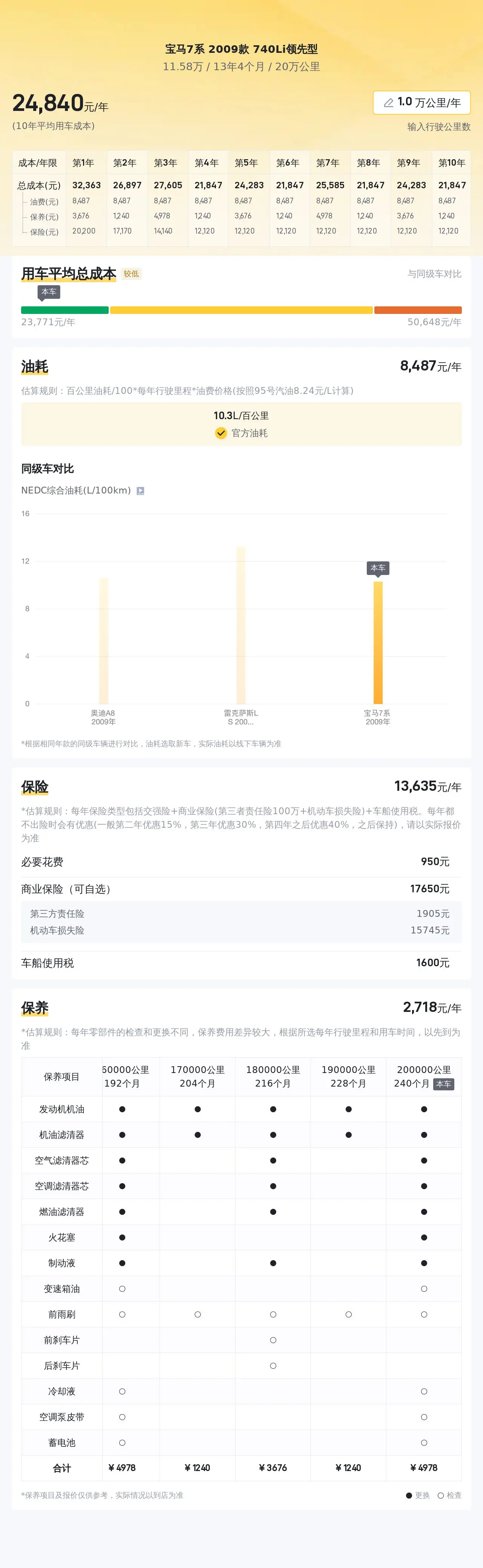
Task: Click the 27,605 total cost cell
Action: pyautogui.click(x=168, y=185)
